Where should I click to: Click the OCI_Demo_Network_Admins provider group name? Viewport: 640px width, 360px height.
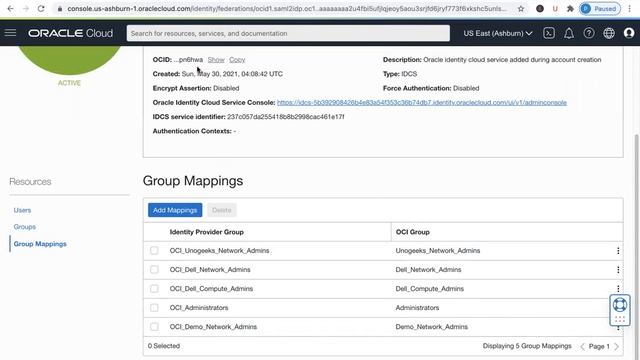pos(213,327)
